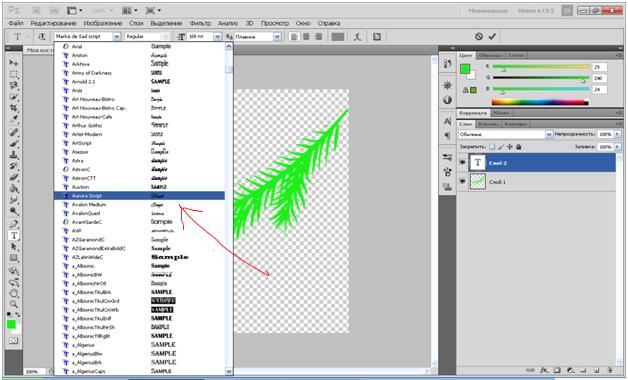
Task: Toggle lock transparent pixels checkbox
Action: click(x=492, y=147)
